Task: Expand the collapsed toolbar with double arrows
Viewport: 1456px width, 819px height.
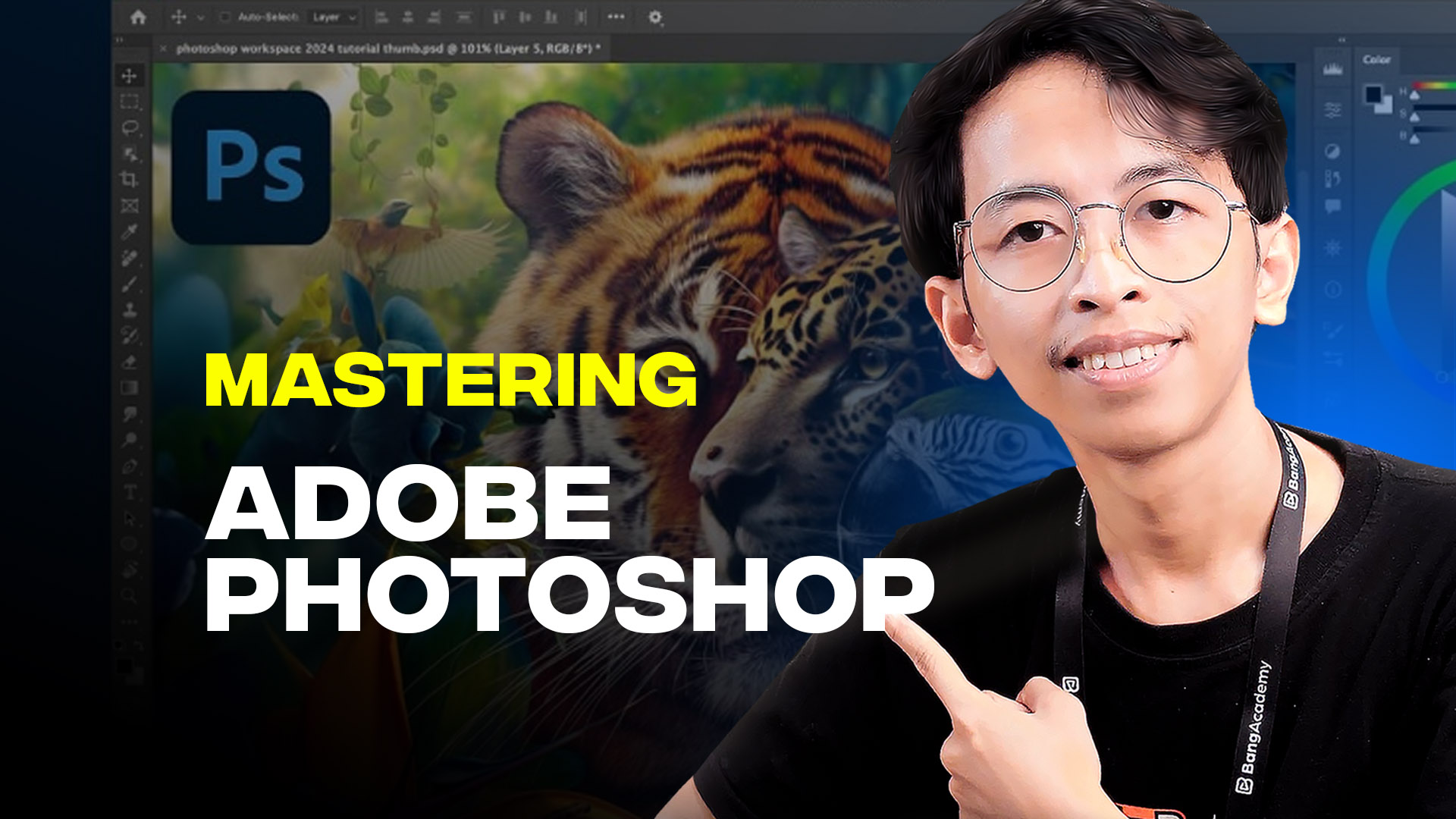Action: click(x=119, y=39)
